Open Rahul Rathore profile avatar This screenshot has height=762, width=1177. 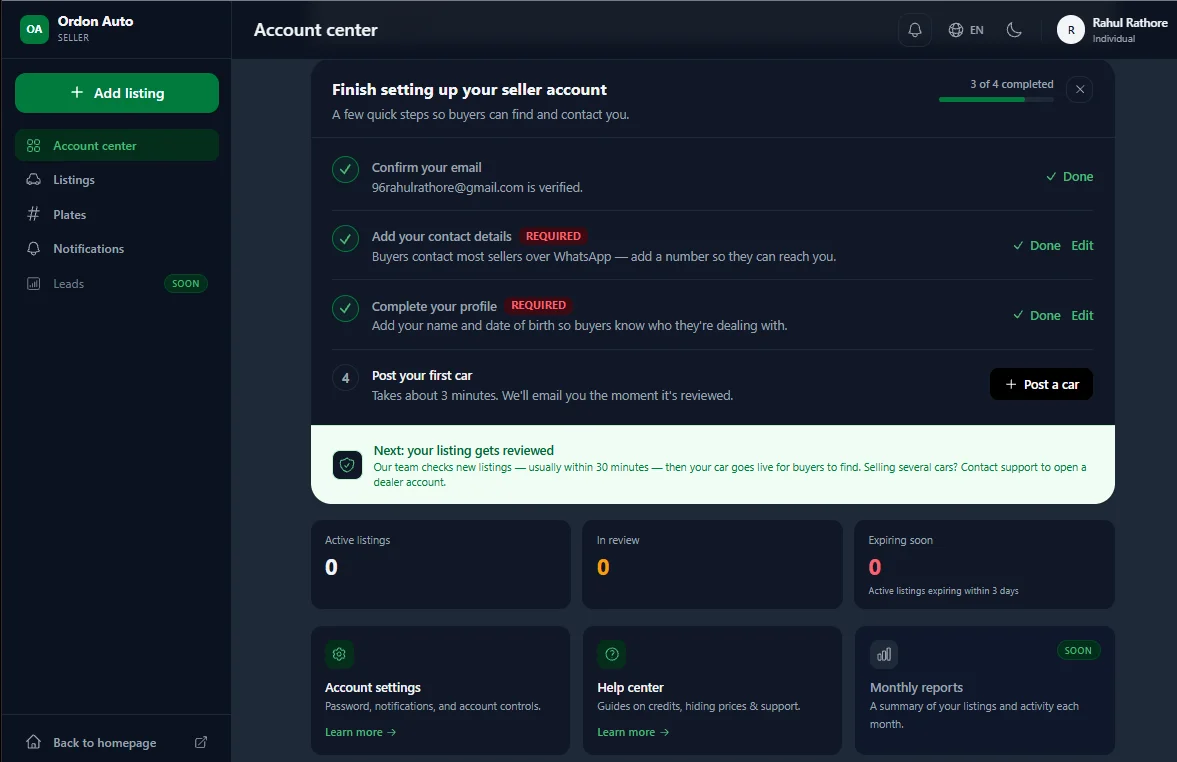tap(1070, 30)
